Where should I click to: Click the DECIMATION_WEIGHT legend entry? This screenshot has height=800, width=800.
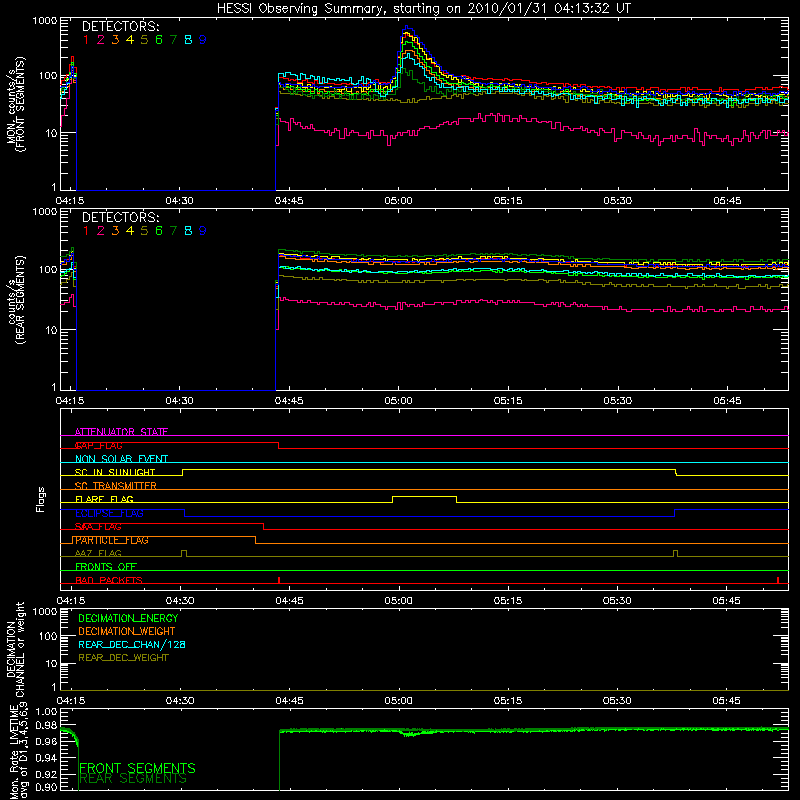tap(127, 632)
